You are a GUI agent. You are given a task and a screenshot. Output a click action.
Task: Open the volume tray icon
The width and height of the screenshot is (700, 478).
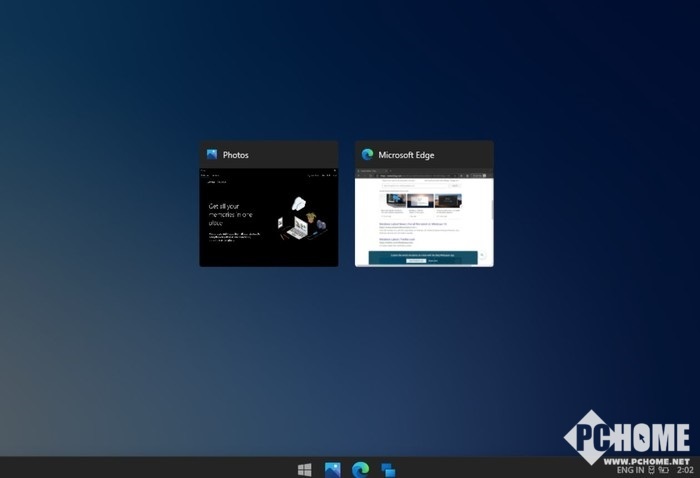point(663,469)
